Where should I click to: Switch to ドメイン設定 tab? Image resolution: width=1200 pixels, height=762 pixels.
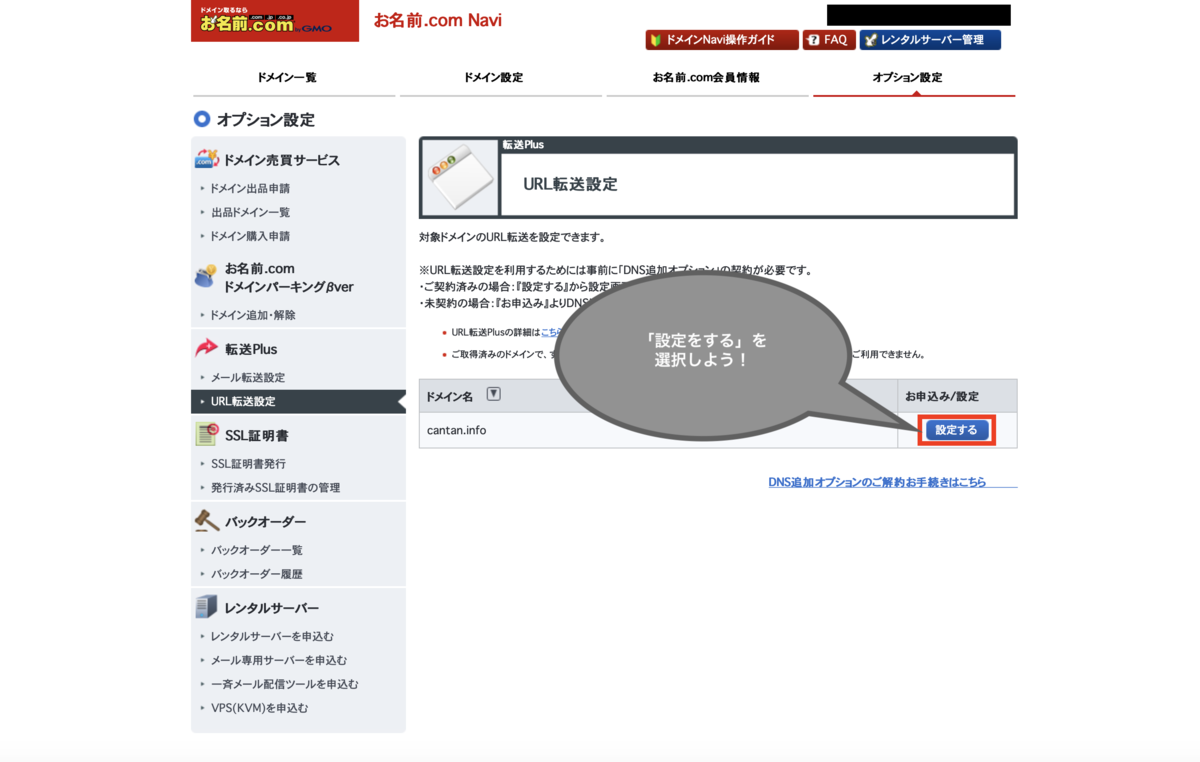(x=493, y=78)
